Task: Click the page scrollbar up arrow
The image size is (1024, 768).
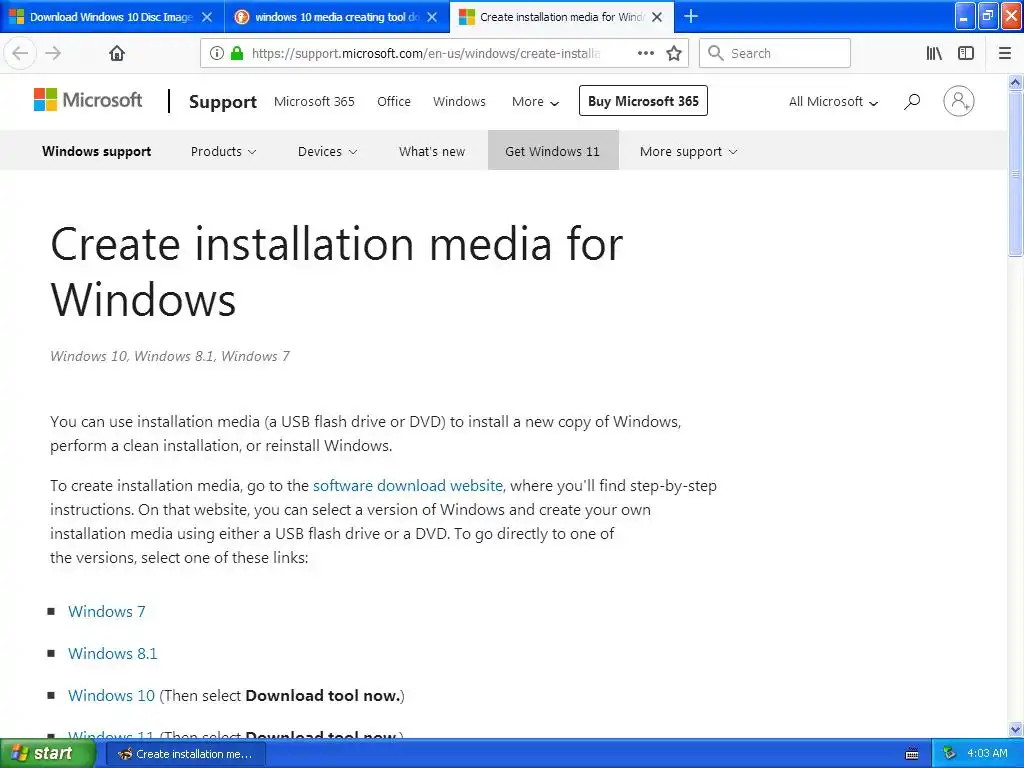Action: coord(1016,82)
